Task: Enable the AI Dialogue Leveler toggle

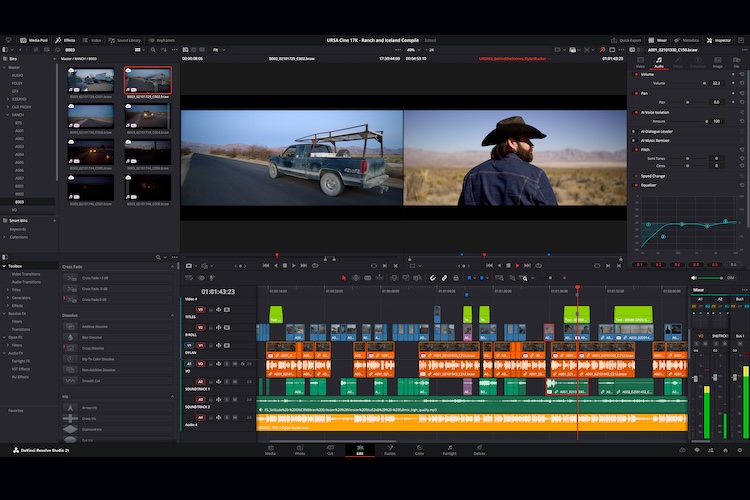Action: [x=634, y=131]
